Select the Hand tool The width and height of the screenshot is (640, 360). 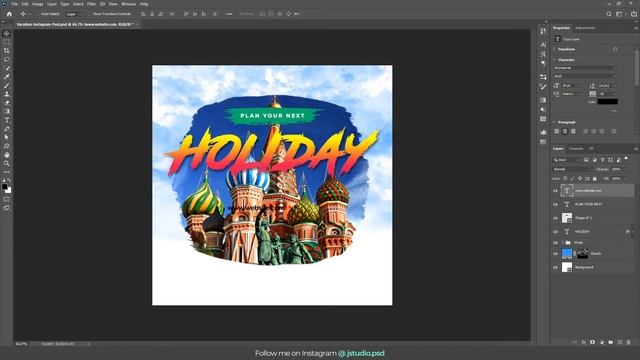7,155
